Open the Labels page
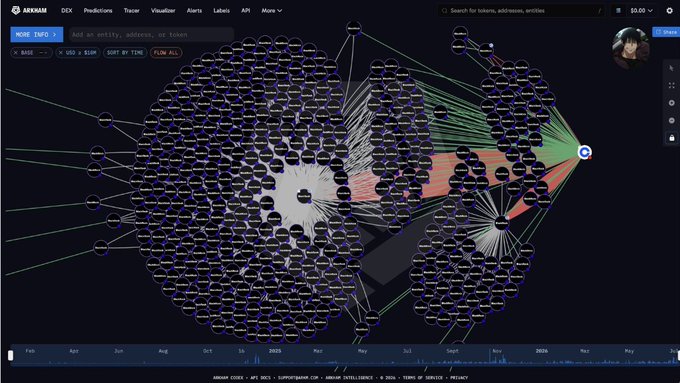 222,10
